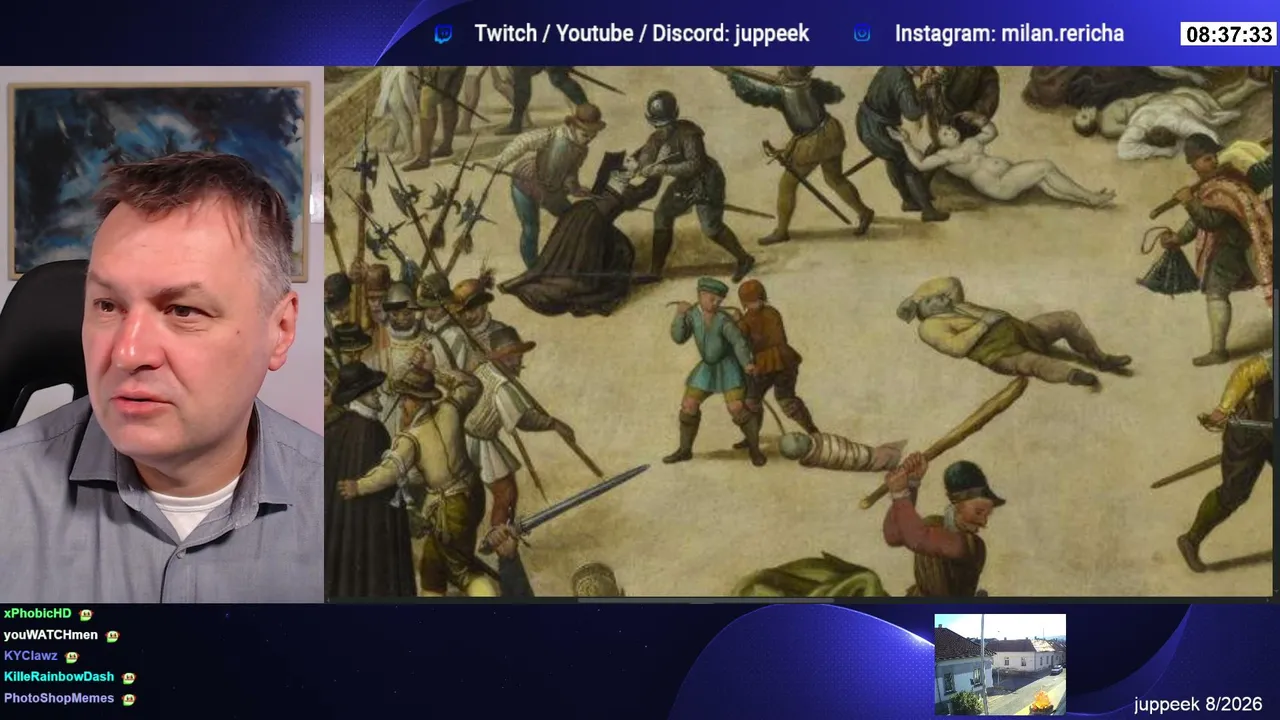Click the username KilleRainbowDash in chat

(x=59, y=677)
